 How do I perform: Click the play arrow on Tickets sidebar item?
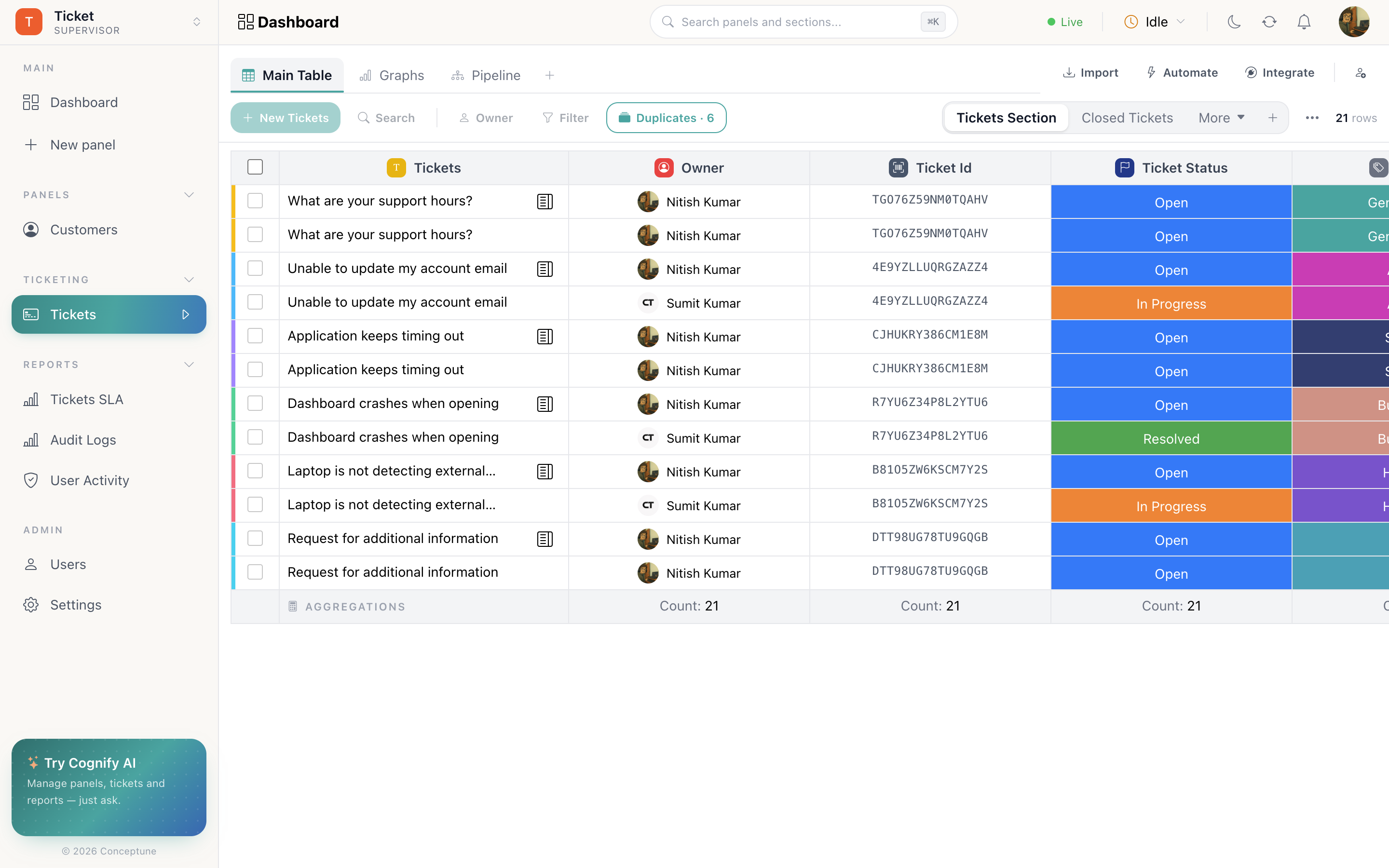click(x=185, y=314)
